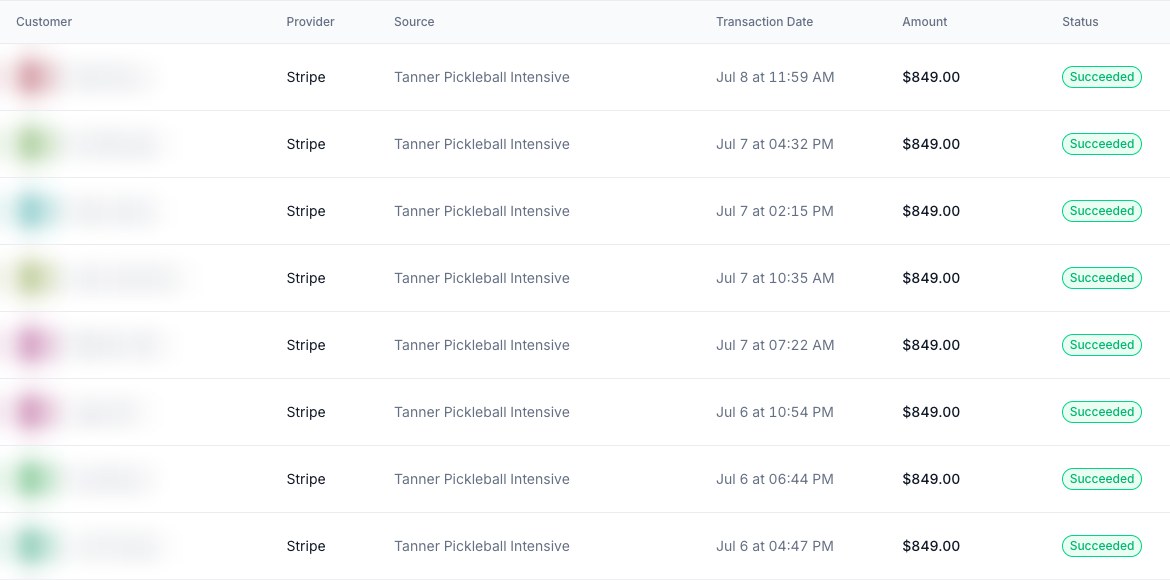Screen dimensions: 1170x580
Task: Click Stripe provider in Jul 7 02:15 PM row
Action: coord(306,211)
